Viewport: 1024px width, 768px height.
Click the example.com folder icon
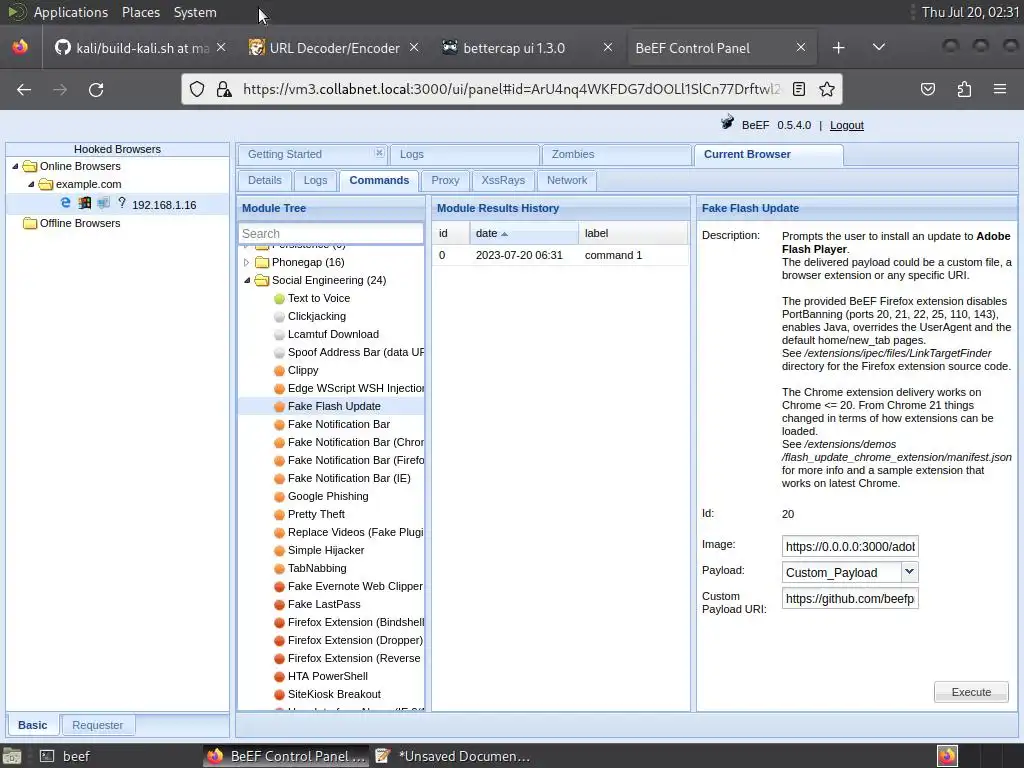(45, 184)
